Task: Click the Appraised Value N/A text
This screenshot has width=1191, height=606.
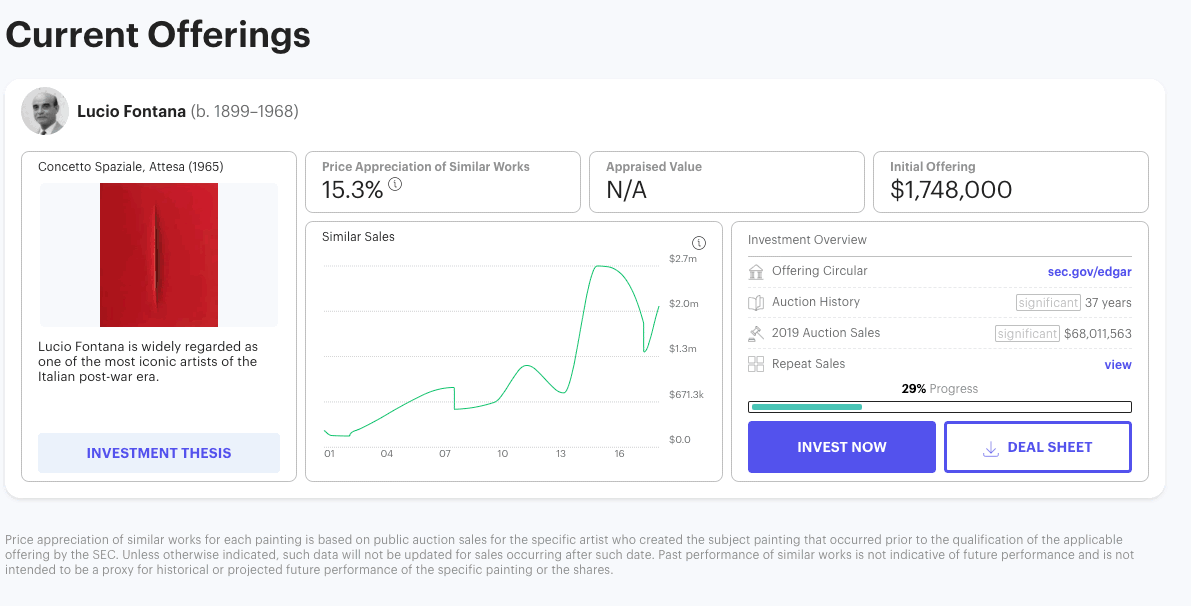Action: (x=627, y=190)
